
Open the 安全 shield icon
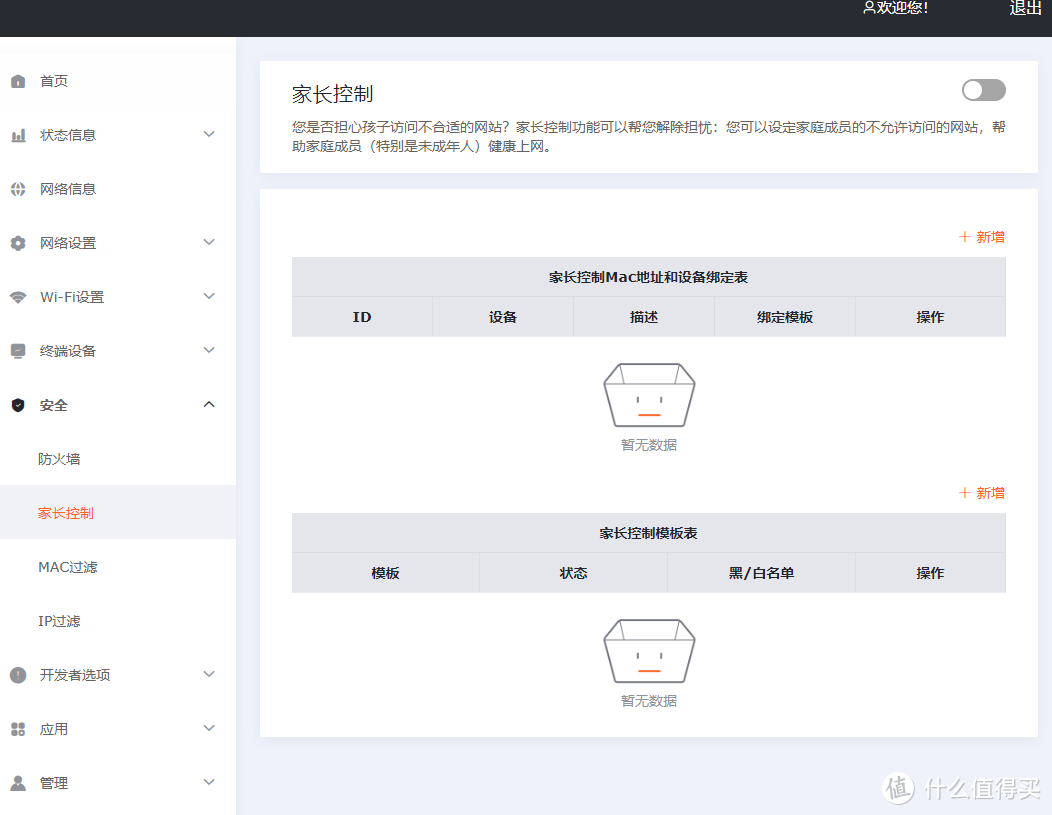(17, 404)
